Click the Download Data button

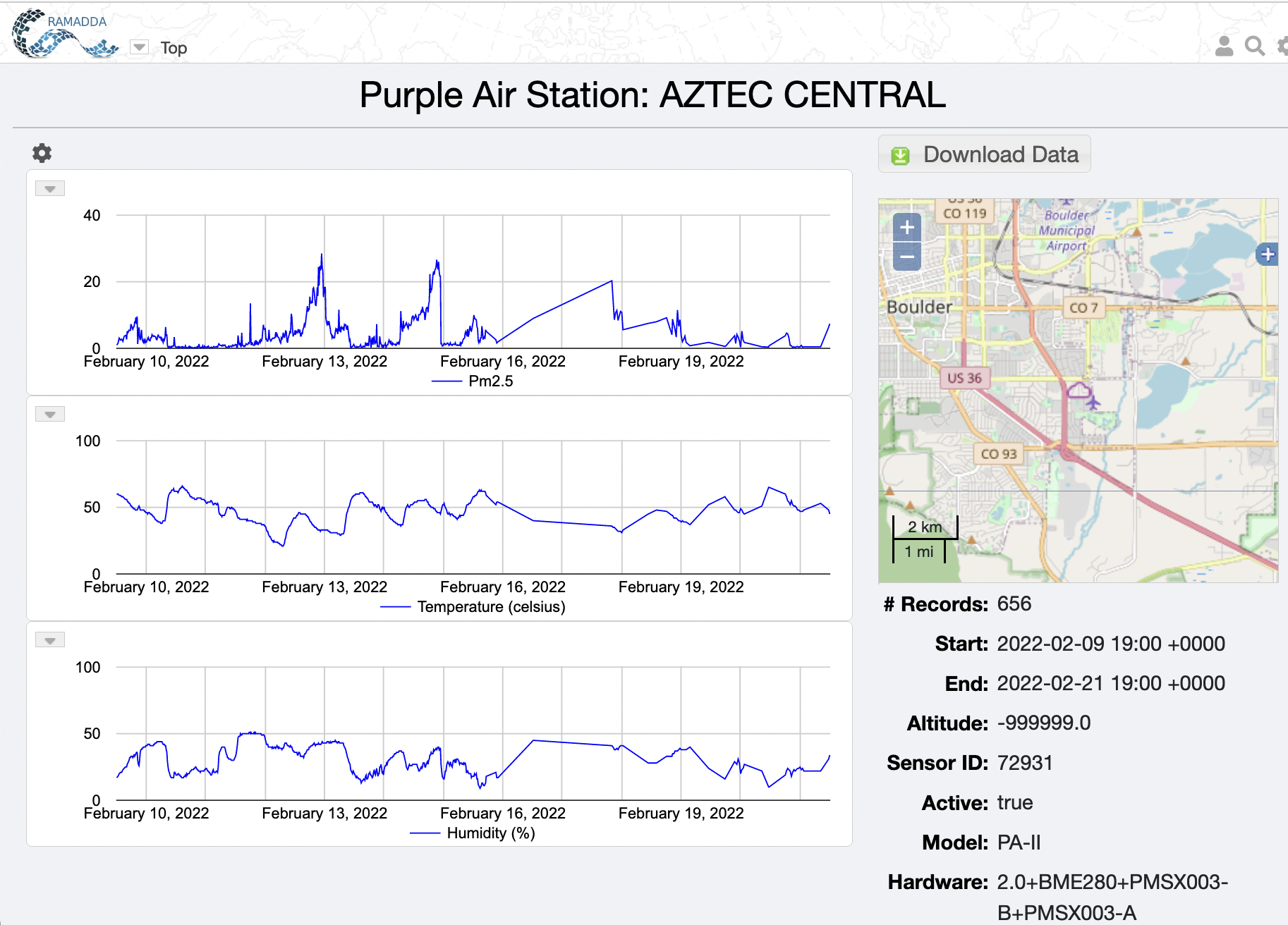point(985,154)
